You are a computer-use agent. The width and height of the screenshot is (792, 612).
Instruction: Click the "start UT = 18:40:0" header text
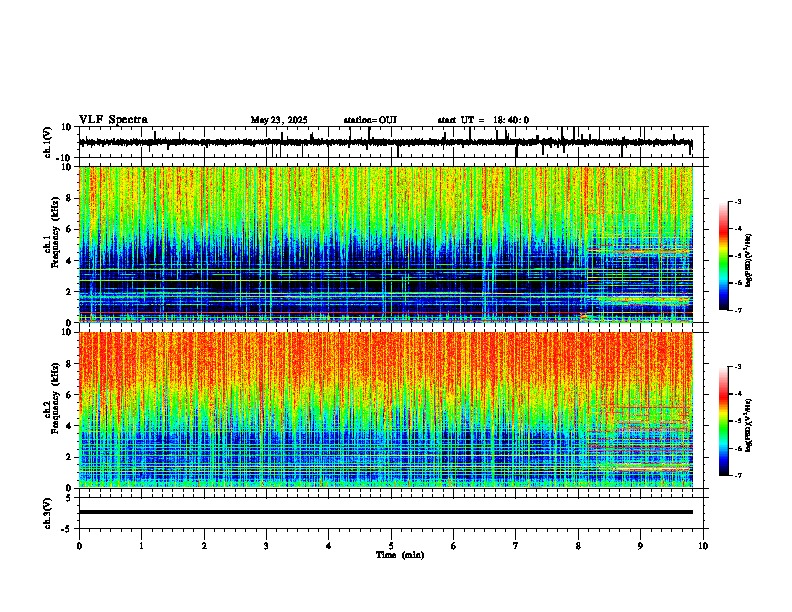click(x=483, y=120)
